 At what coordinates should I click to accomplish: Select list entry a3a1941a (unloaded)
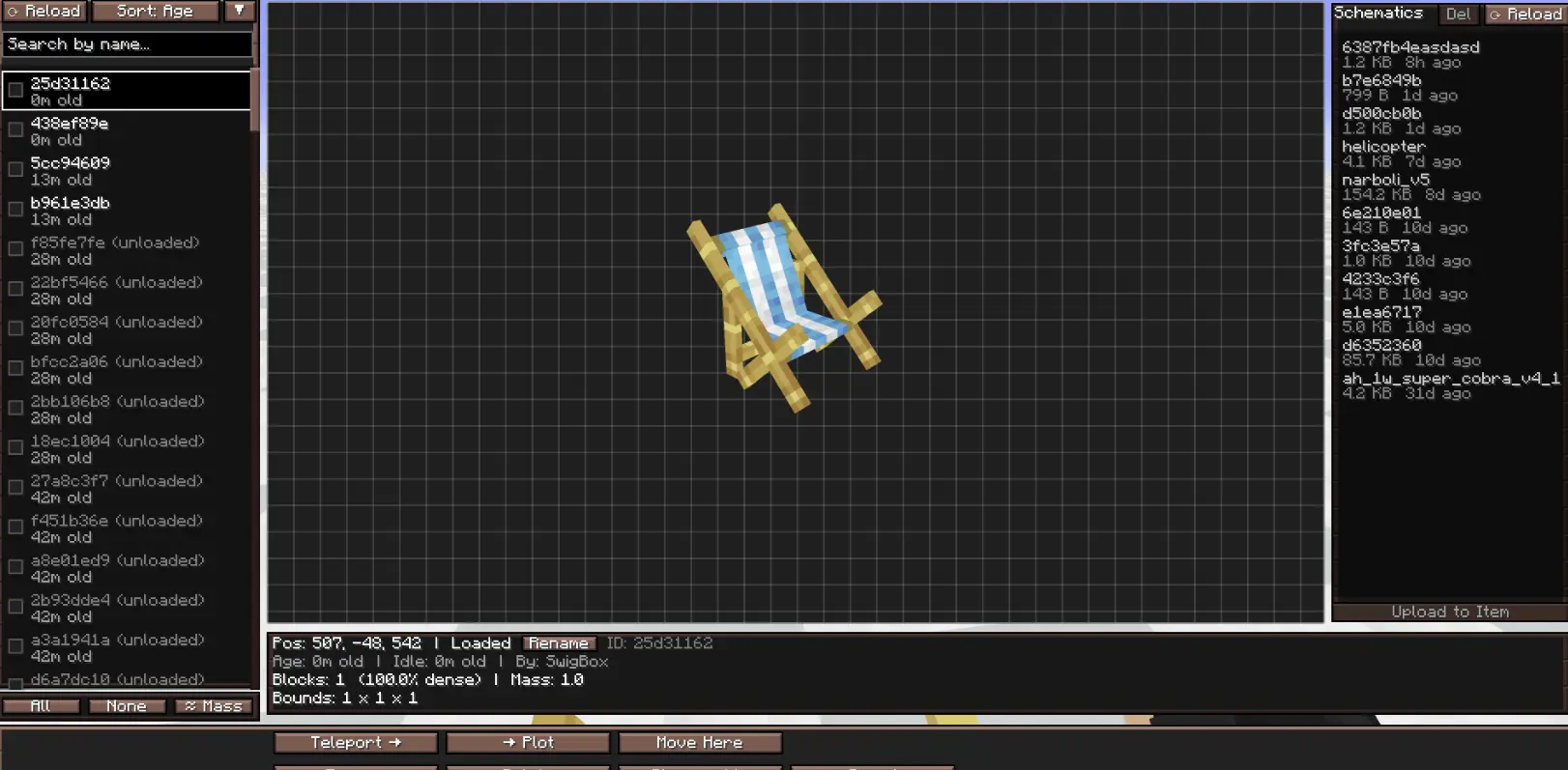click(x=127, y=646)
